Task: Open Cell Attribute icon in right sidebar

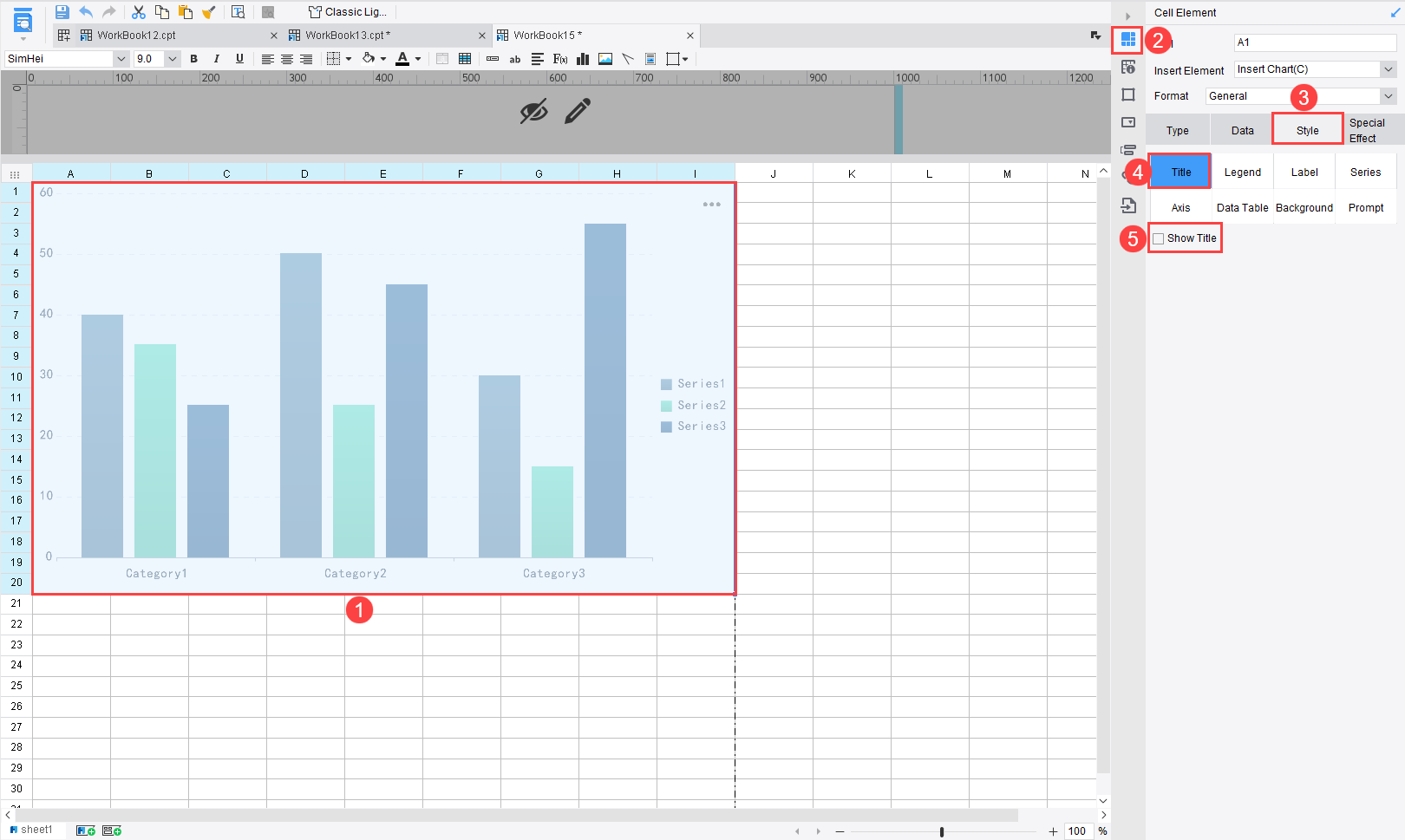Action: tap(1128, 67)
